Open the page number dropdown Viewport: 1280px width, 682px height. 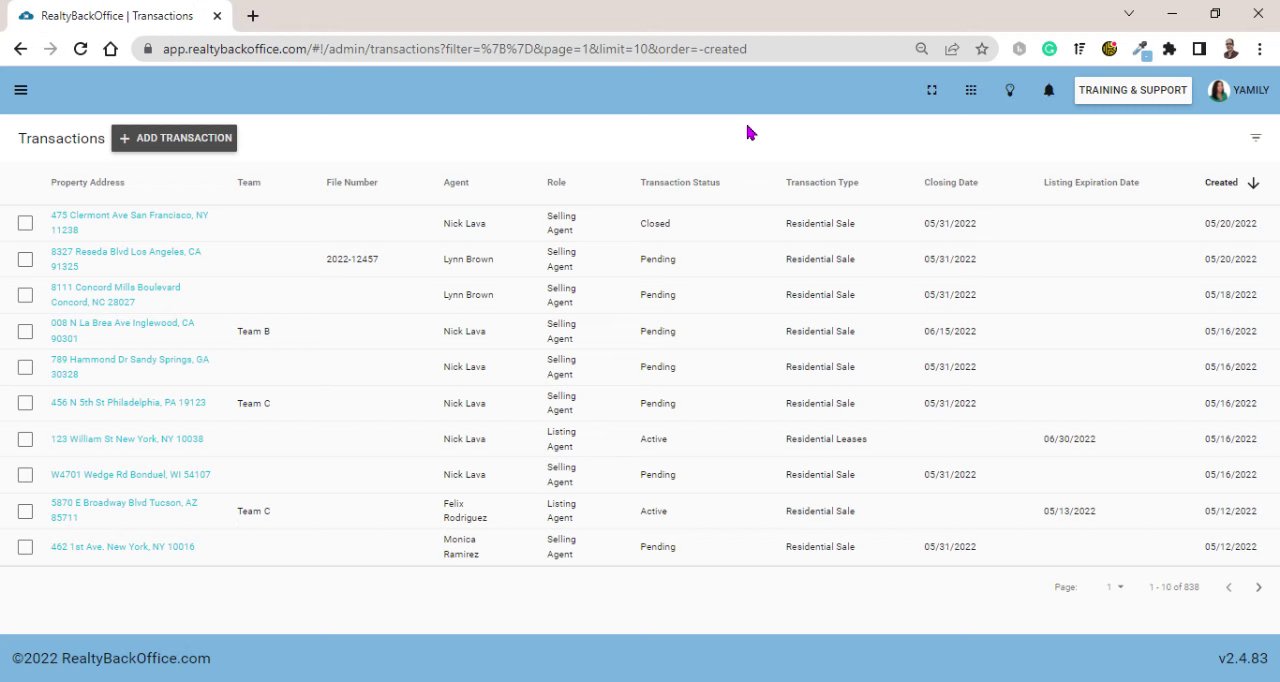click(x=1115, y=587)
